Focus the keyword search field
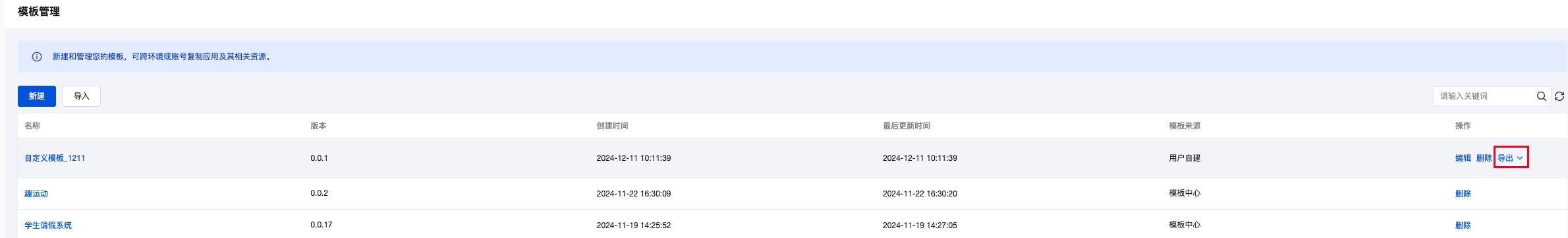Image resolution: width=1568 pixels, height=238 pixels. coord(1485,96)
